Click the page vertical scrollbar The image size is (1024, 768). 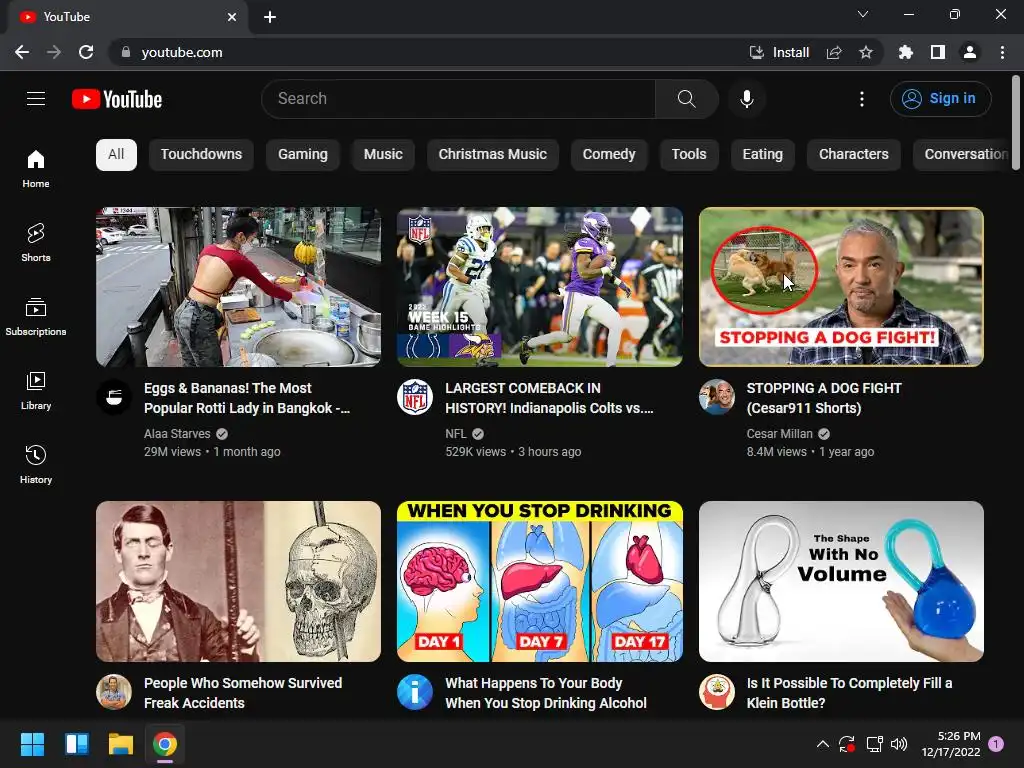pos(1016,124)
